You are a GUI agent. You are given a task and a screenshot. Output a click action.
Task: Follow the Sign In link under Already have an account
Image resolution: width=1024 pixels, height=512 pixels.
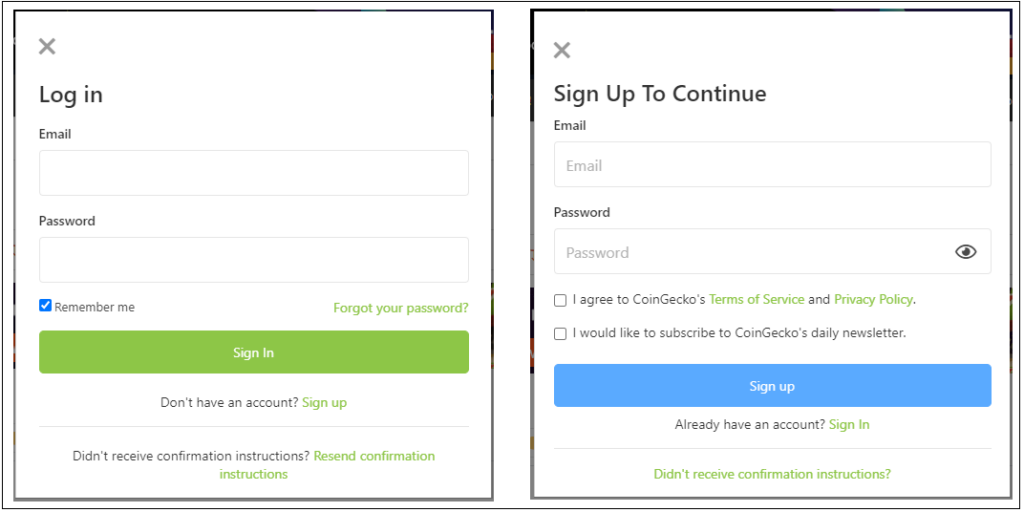pos(849,424)
